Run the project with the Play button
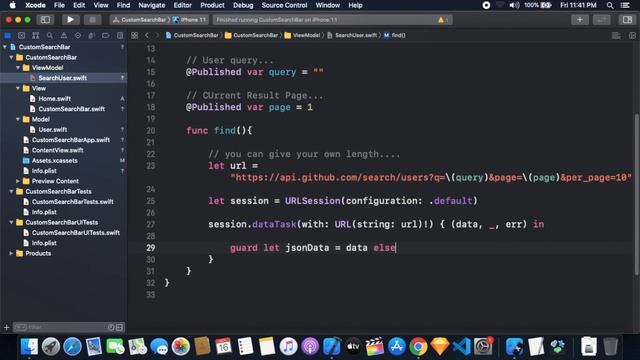Viewport: 640px width, 360px height. [70, 20]
